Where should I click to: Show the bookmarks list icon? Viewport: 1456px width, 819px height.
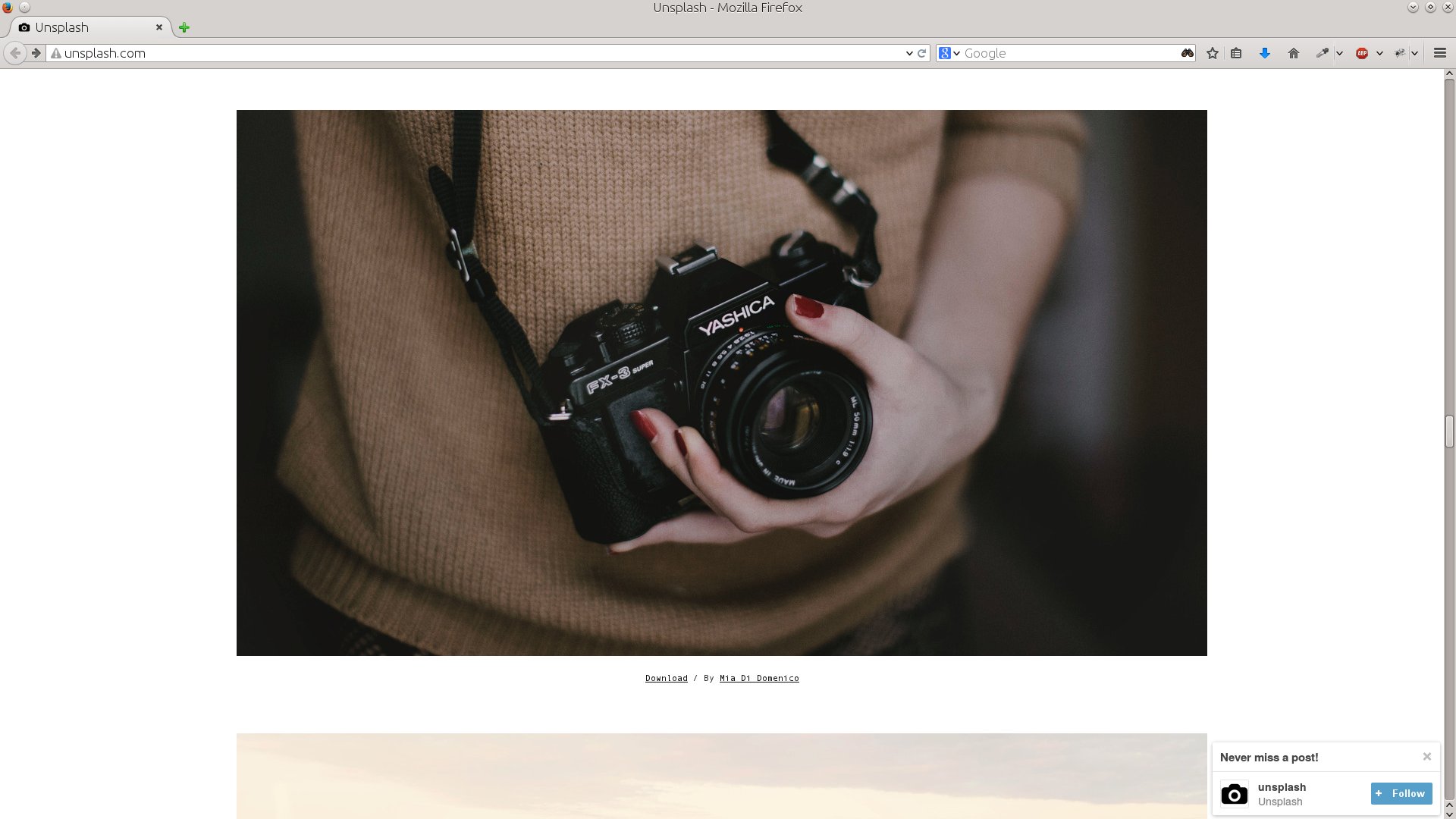[1236, 53]
